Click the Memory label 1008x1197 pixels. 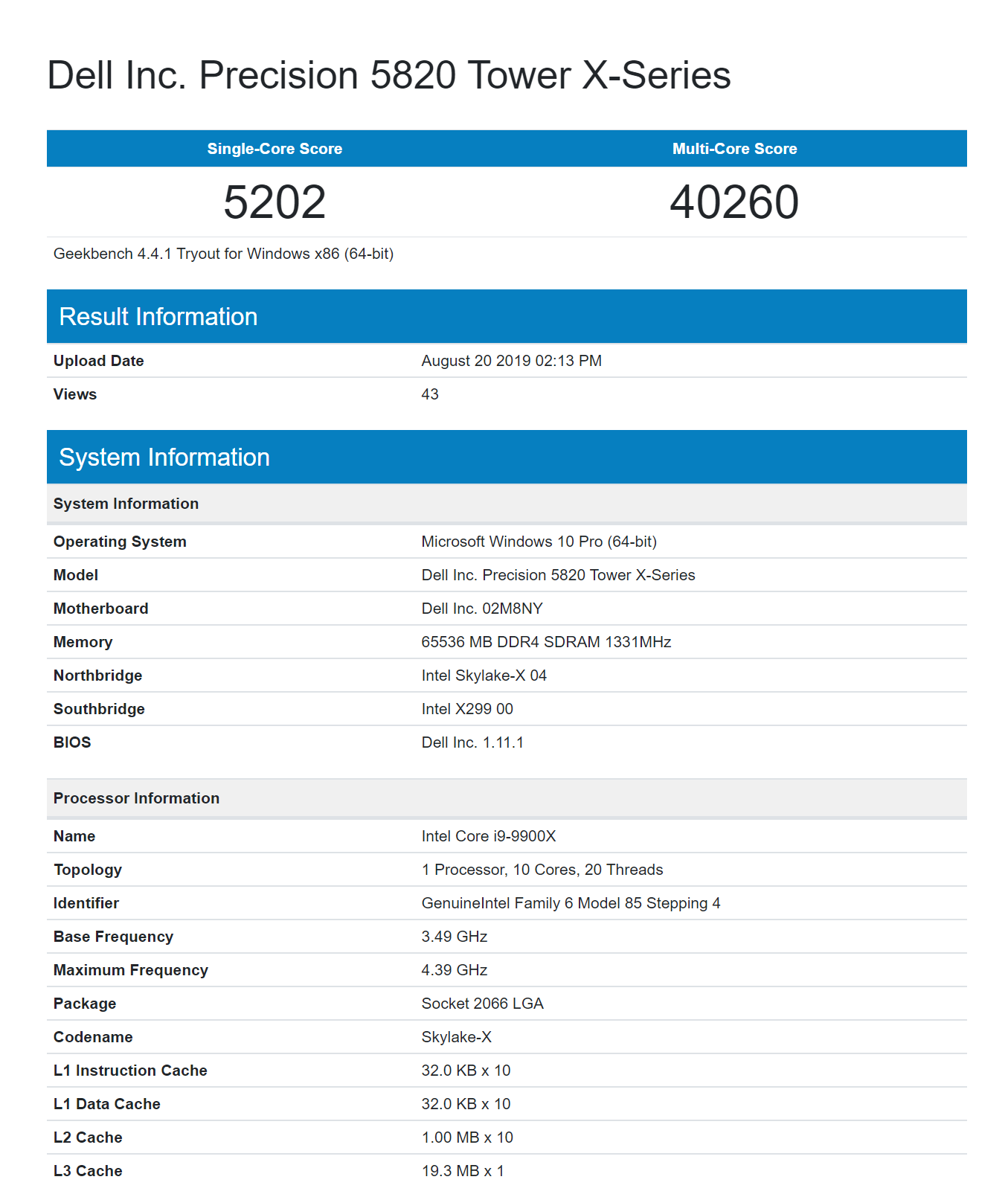click(x=83, y=642)
